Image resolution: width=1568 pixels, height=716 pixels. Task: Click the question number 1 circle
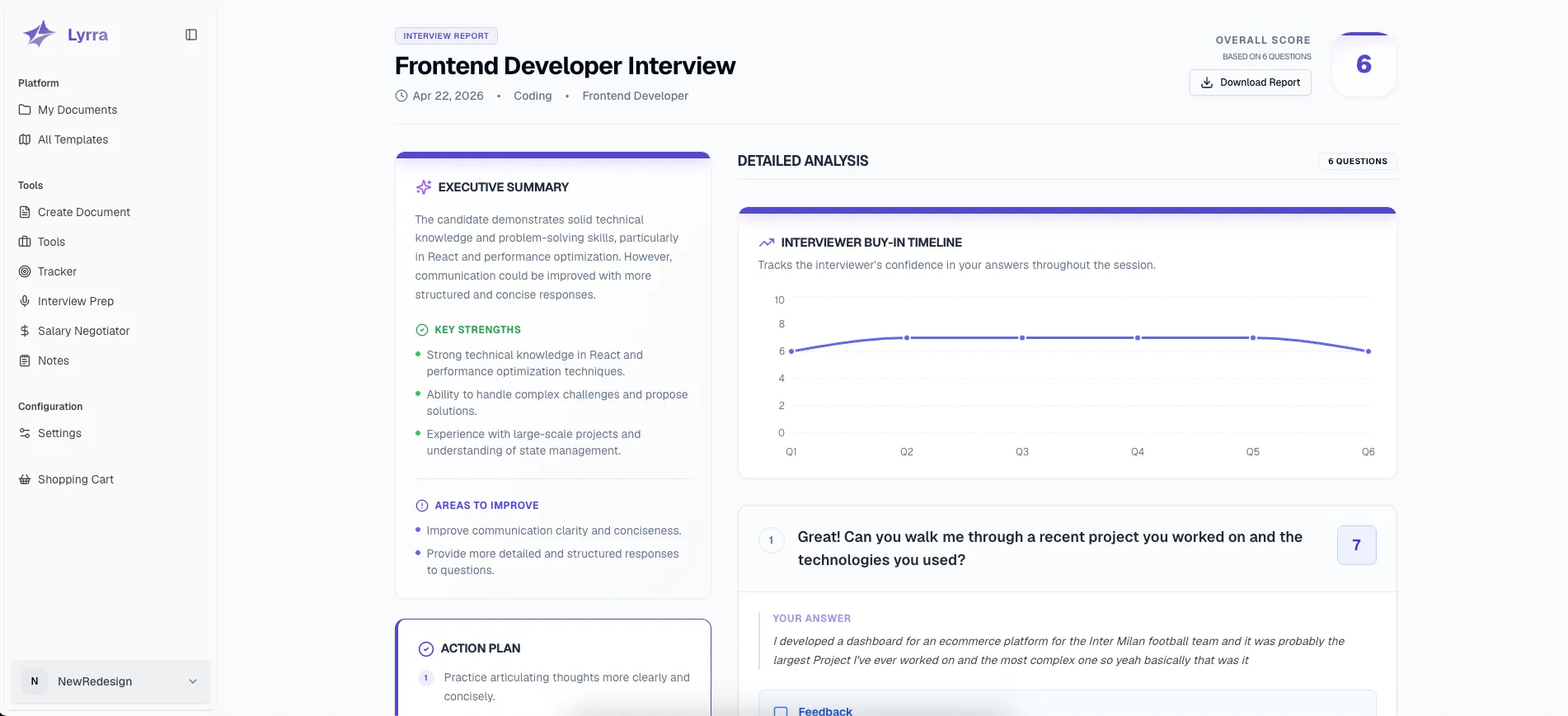point(771,540)
